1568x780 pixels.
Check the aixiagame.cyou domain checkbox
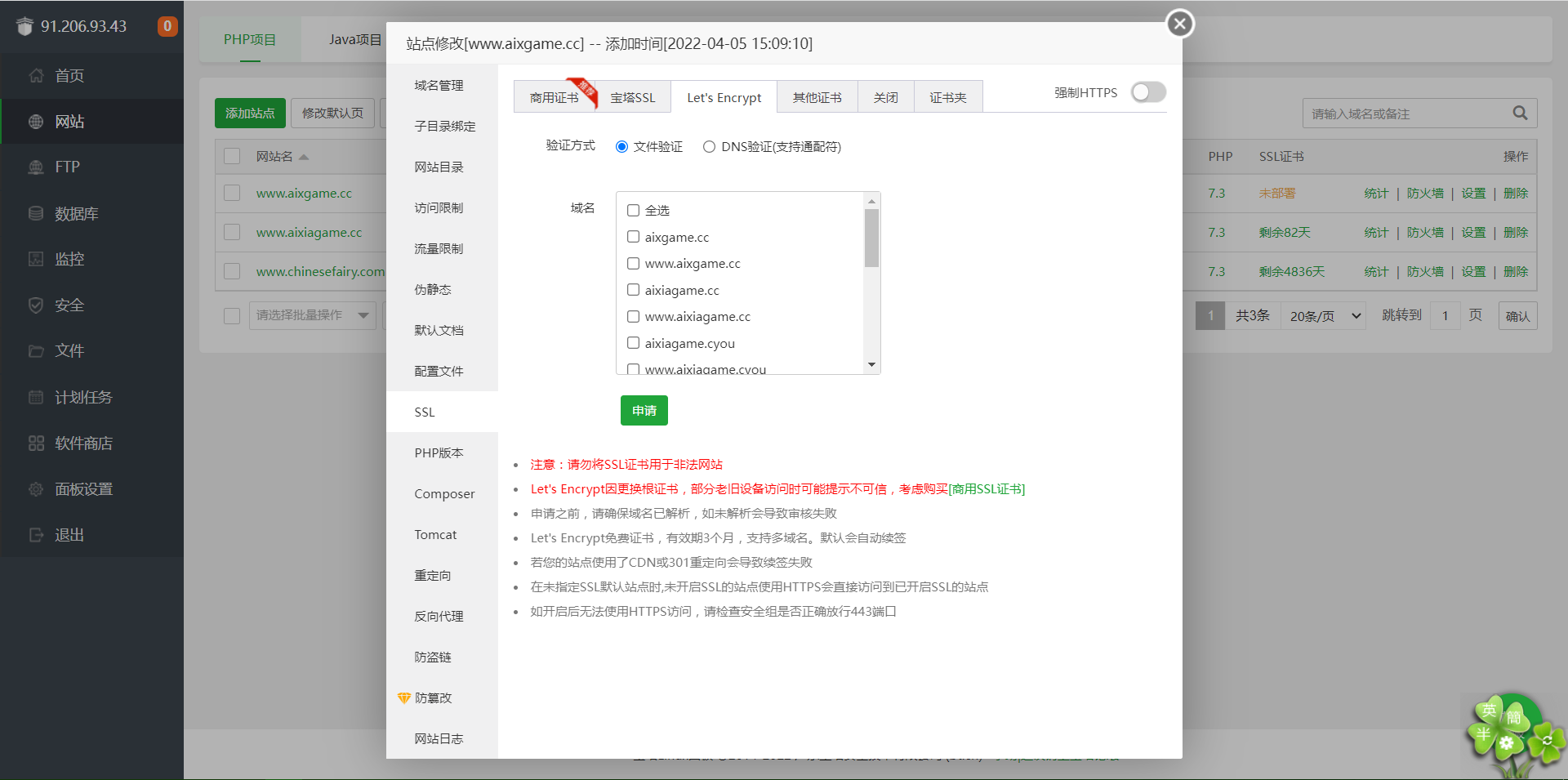pyautogui.click(x=633, y=343)
